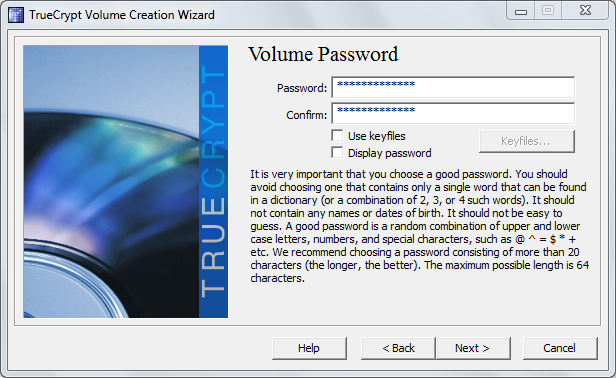Proceed with the Next button
Image resolution: width=616 pixels, height=378 pixels.
473,348
